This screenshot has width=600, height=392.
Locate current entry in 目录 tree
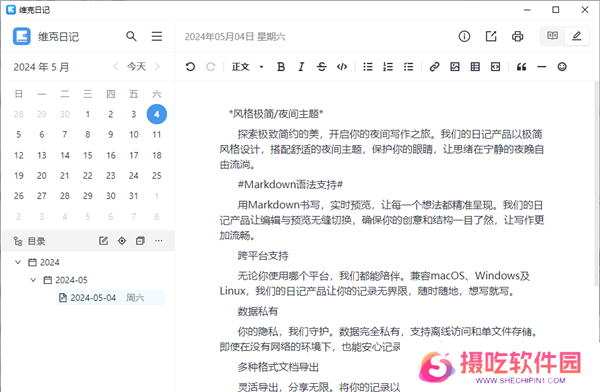[x=122, y=241]
